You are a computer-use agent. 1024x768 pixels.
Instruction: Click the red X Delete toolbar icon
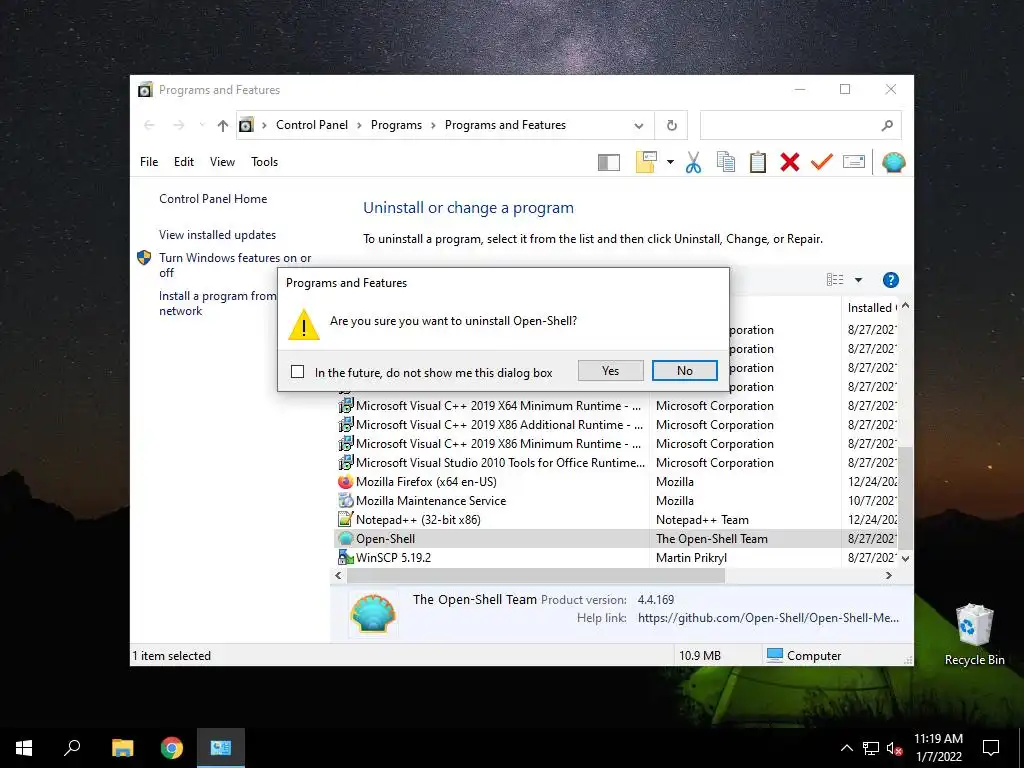(x=790, y=162)
